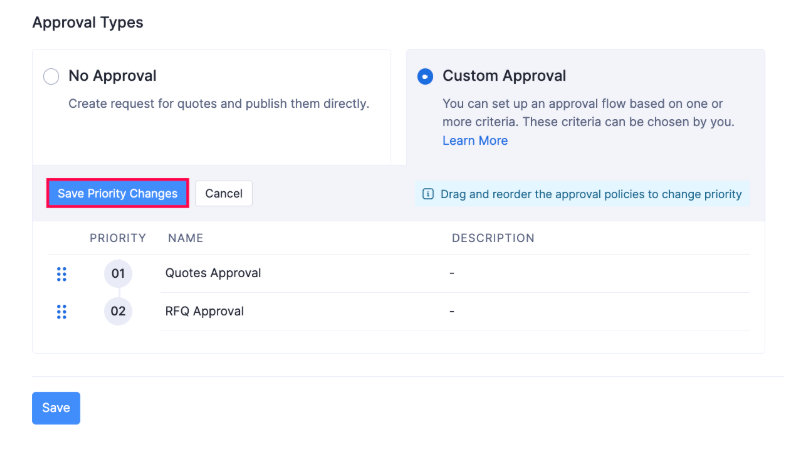Screen dimensions: 802x458
Task: Click the Approval Types section heading
Action: 88,23
